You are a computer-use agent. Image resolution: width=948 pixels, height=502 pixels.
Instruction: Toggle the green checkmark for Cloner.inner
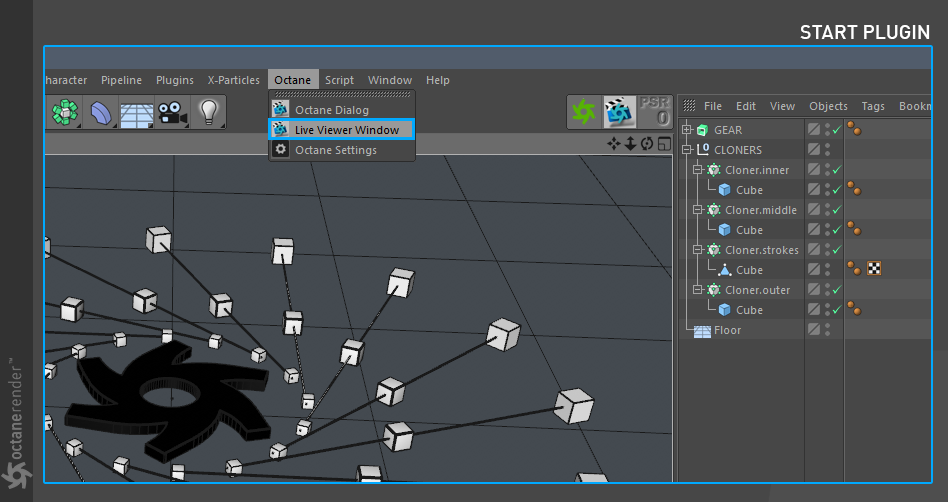[x=837, y=170]
